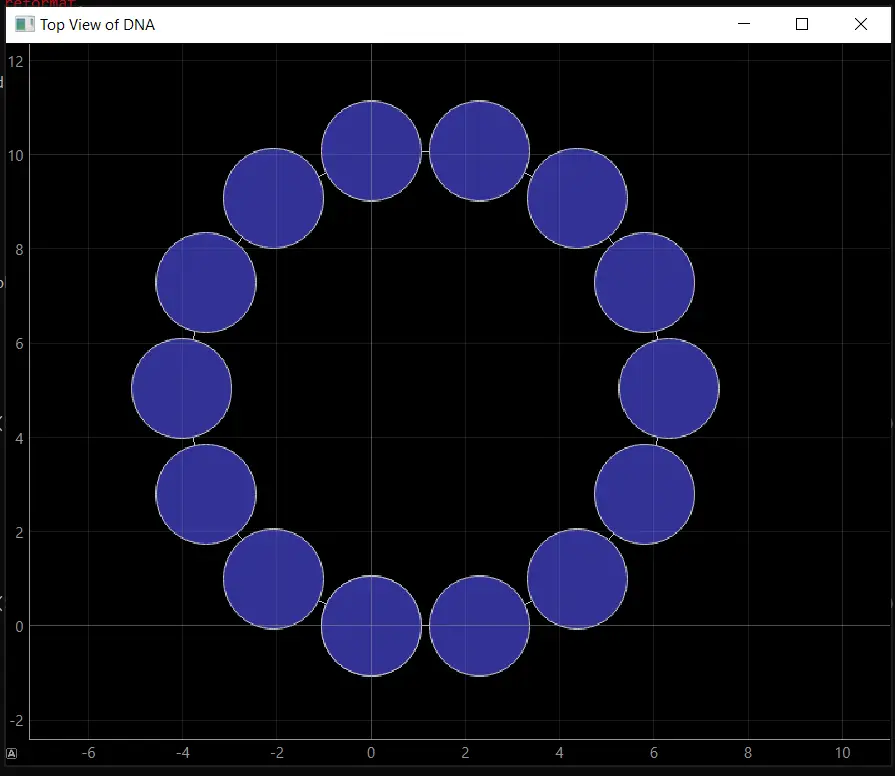Click the x-axis tick label "0"
895x776 pixels.
pos(371,753)
